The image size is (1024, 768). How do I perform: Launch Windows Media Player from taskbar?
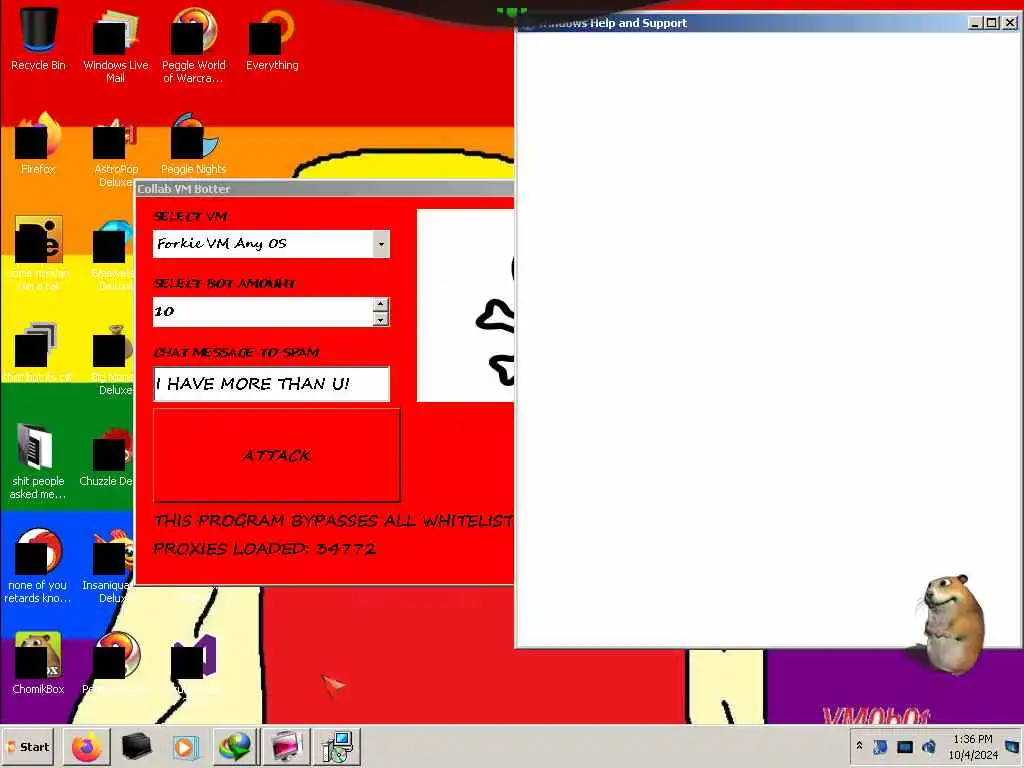pos(185,747)
